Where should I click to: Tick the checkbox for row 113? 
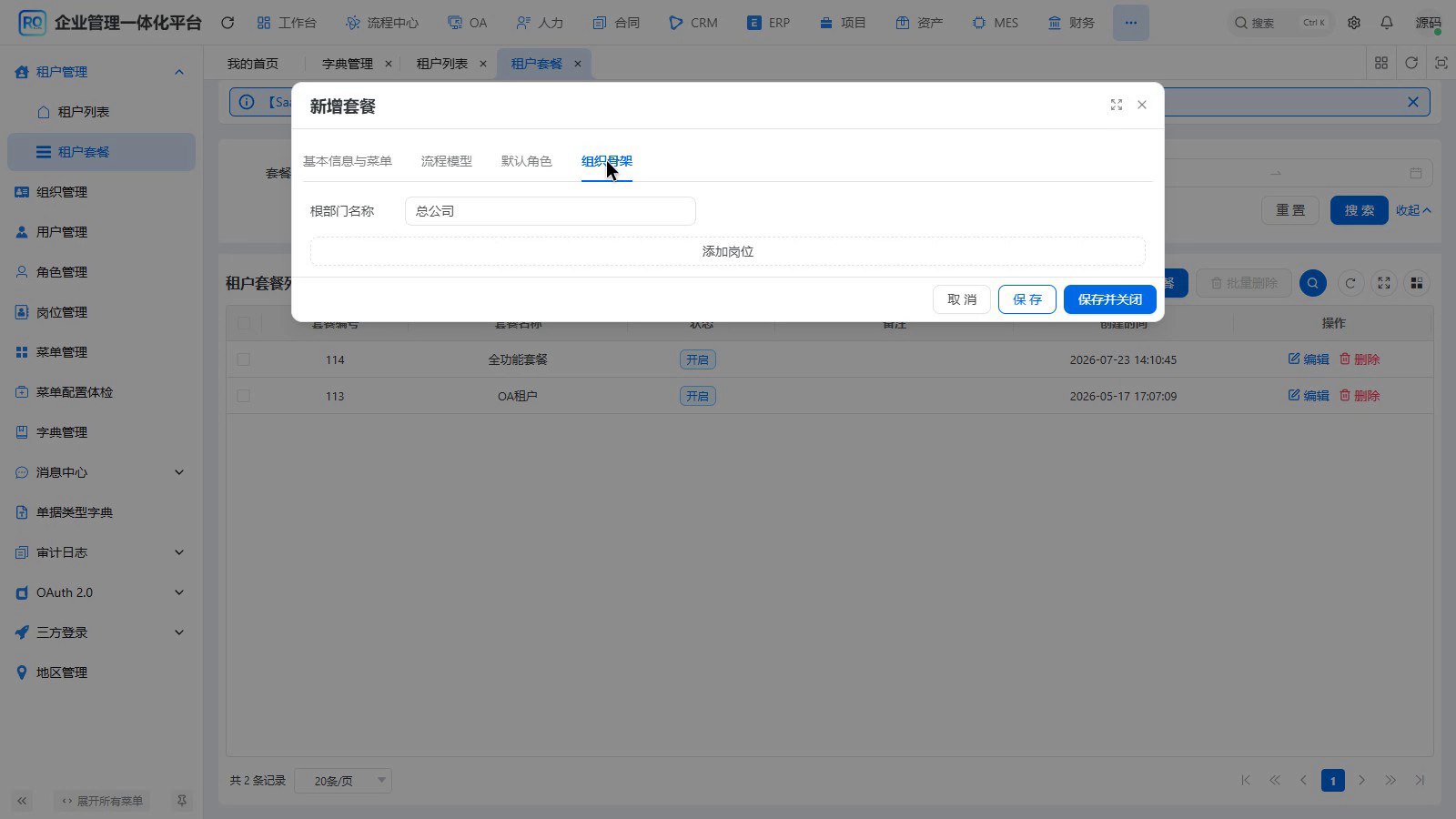(244, 396)
